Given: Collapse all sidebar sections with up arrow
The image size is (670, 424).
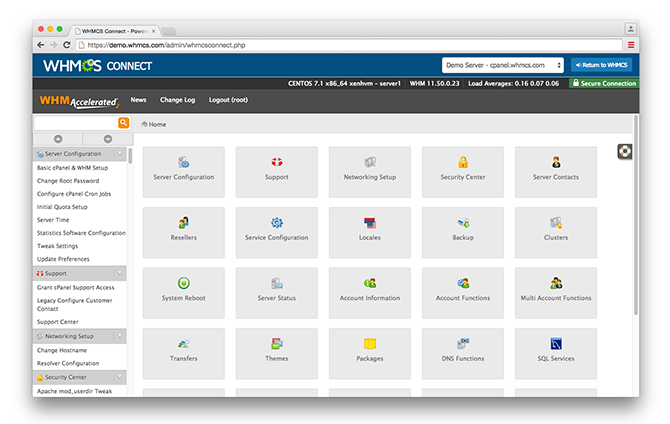Looking at the screenshot, I should pos(58,139).
